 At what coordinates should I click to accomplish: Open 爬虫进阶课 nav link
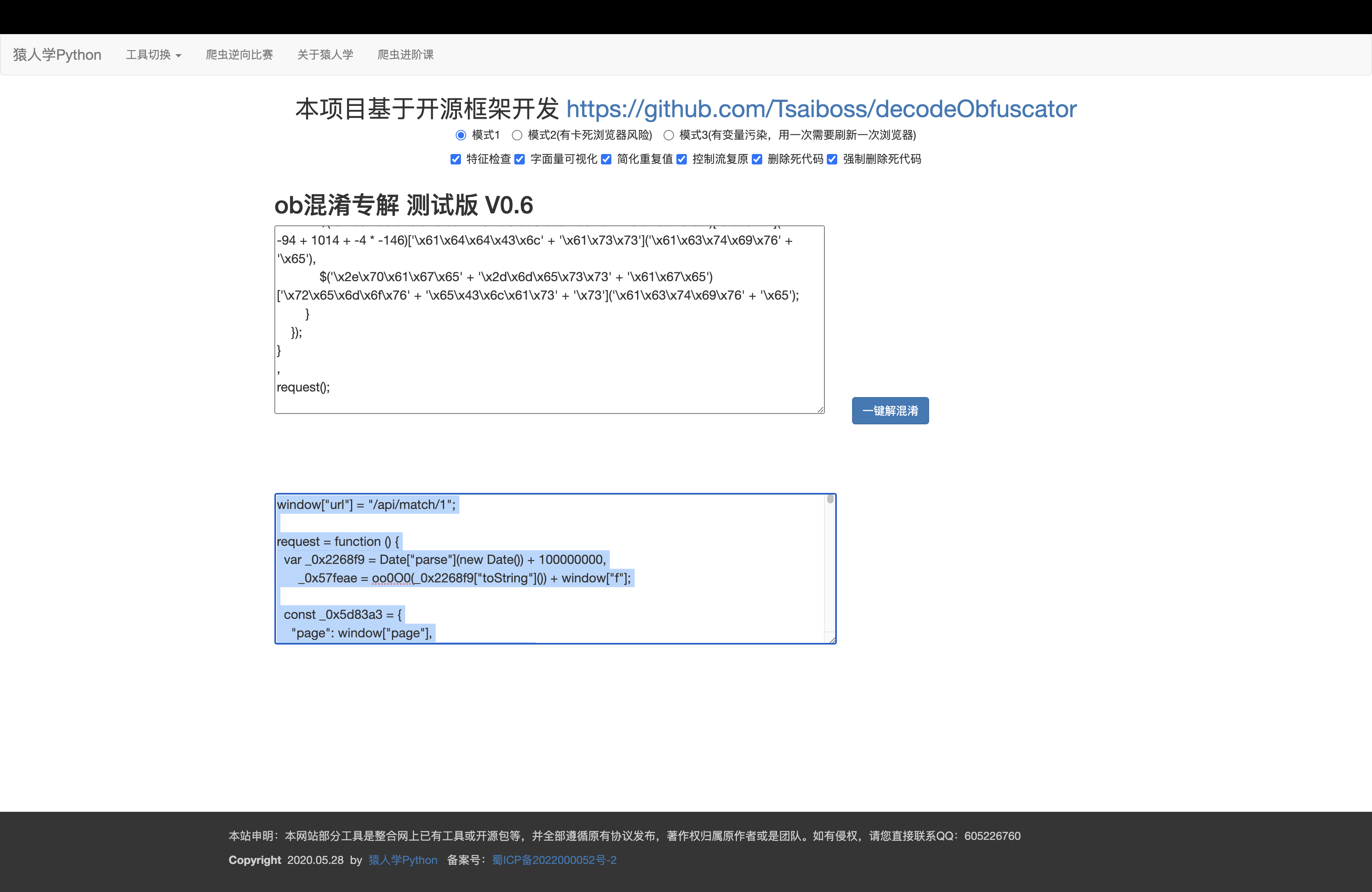point(405,55)
